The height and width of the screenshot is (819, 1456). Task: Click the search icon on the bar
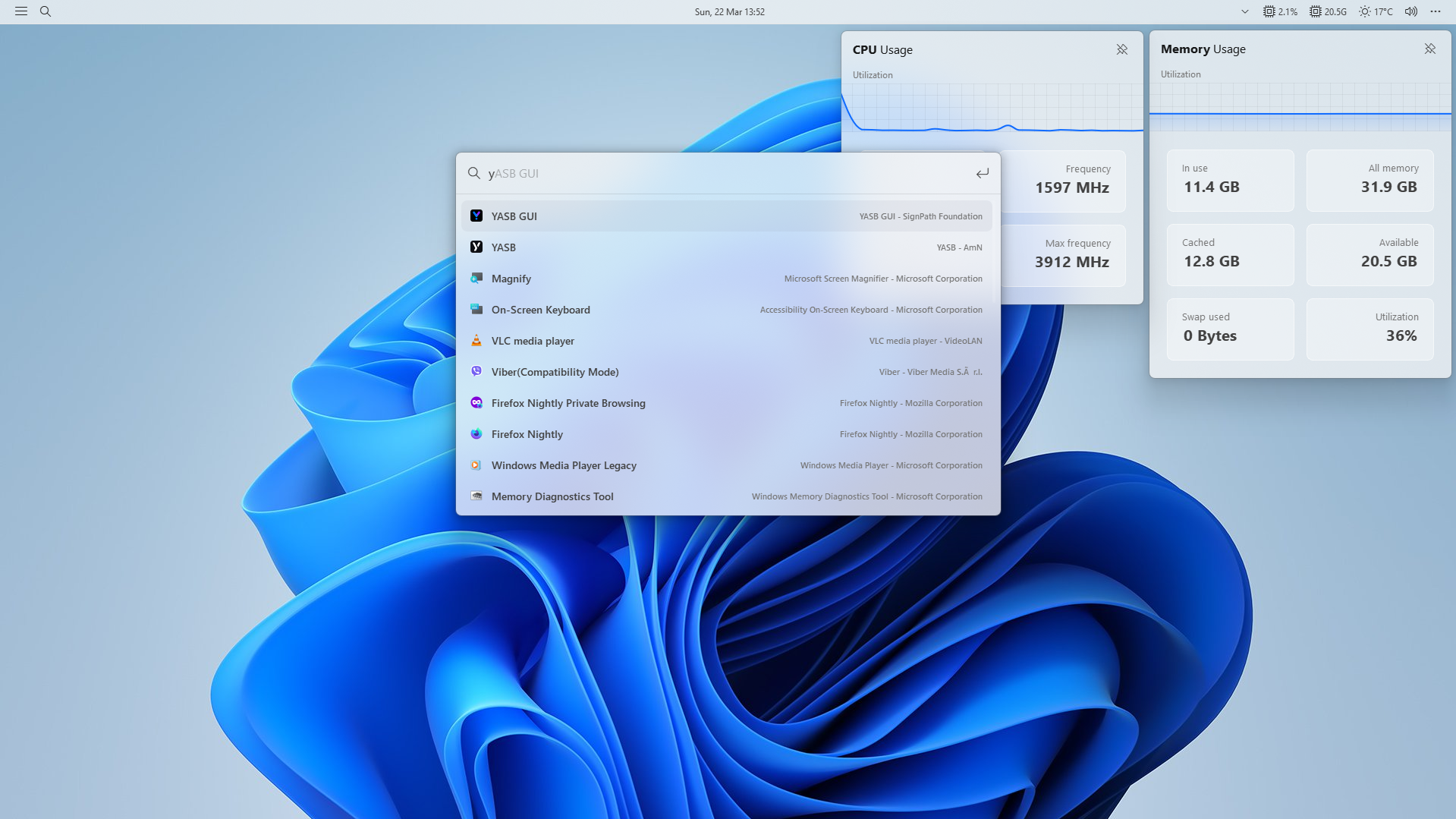(46, 11)
